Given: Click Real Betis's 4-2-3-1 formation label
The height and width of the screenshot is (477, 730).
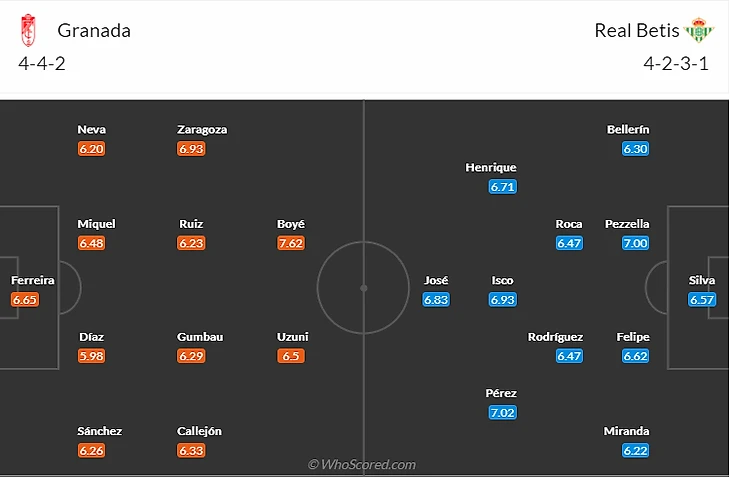Looking at the screenshot, I should [676, 63].
